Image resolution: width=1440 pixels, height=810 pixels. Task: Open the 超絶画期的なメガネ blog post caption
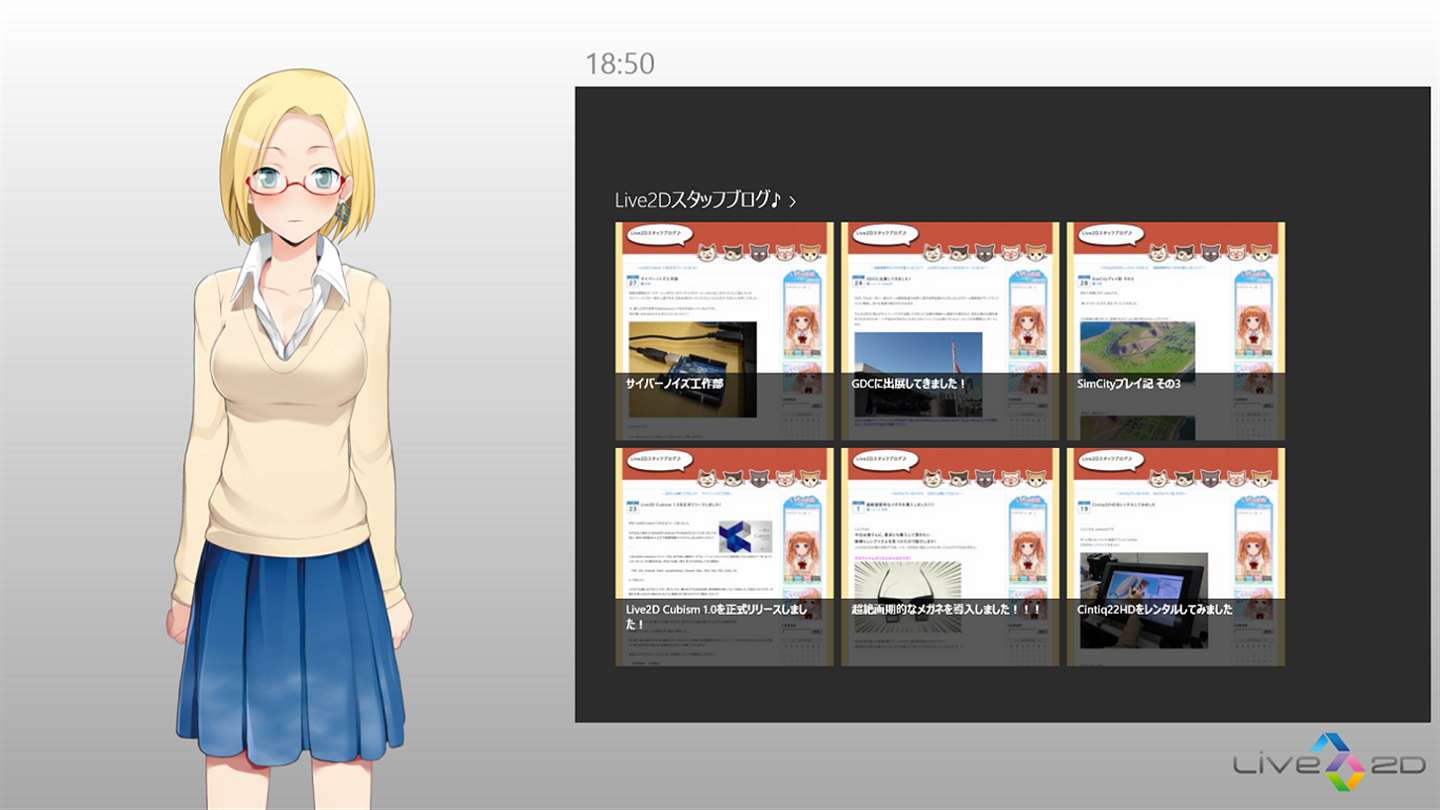[x=947, y=609]
